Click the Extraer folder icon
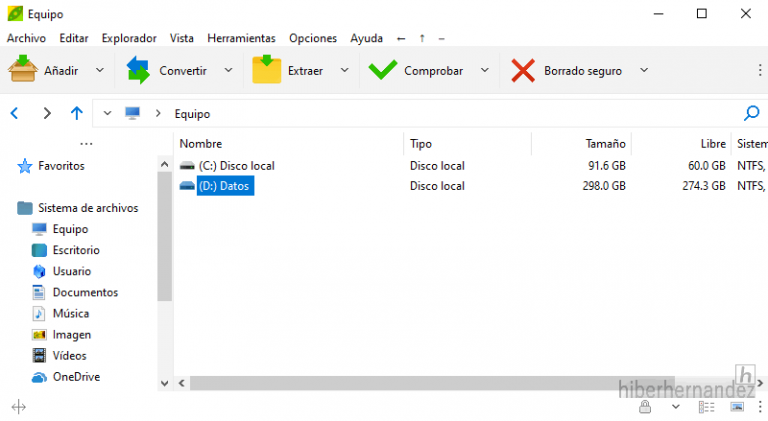768x421 pixels. (x=267, y=70)
